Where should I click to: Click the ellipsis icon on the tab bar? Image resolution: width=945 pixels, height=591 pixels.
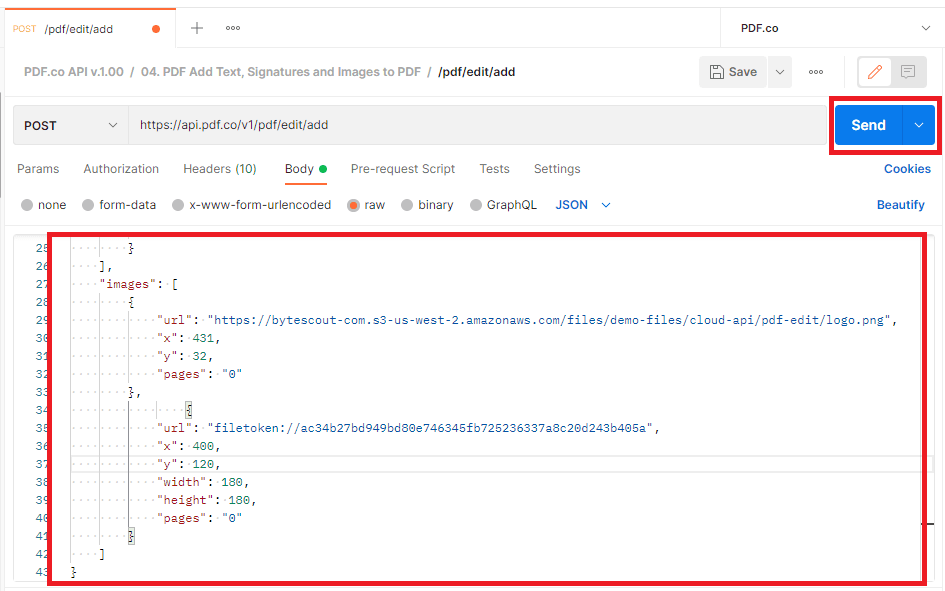pyautogui.click(x=232, y=27)
